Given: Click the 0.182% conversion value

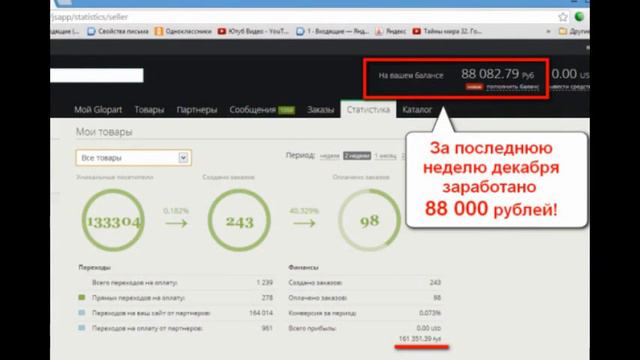Looking at the screenshot, I should [x=176, y=211].
